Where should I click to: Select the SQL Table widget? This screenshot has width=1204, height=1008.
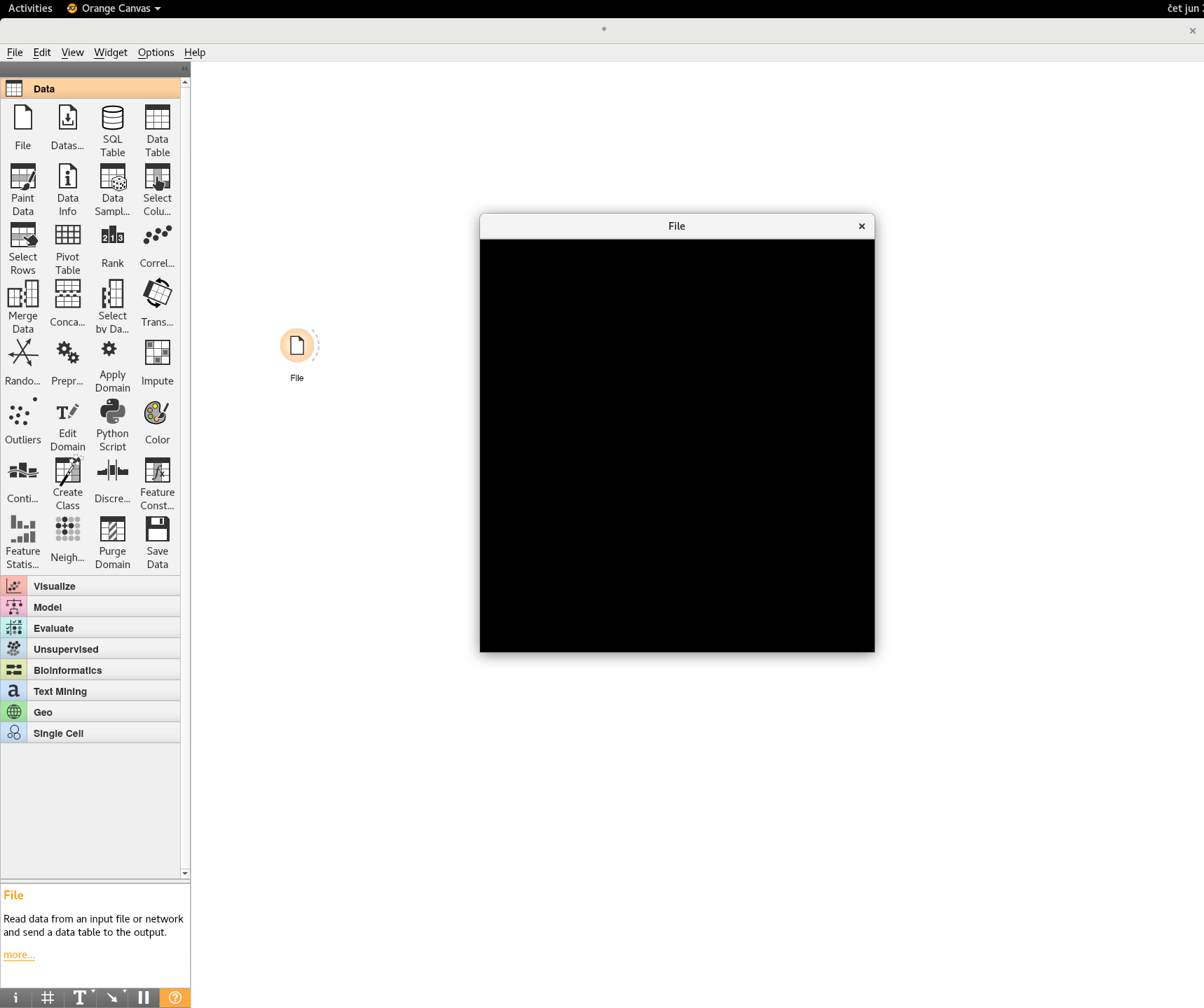pyautogui.click(x=113, y=131)
